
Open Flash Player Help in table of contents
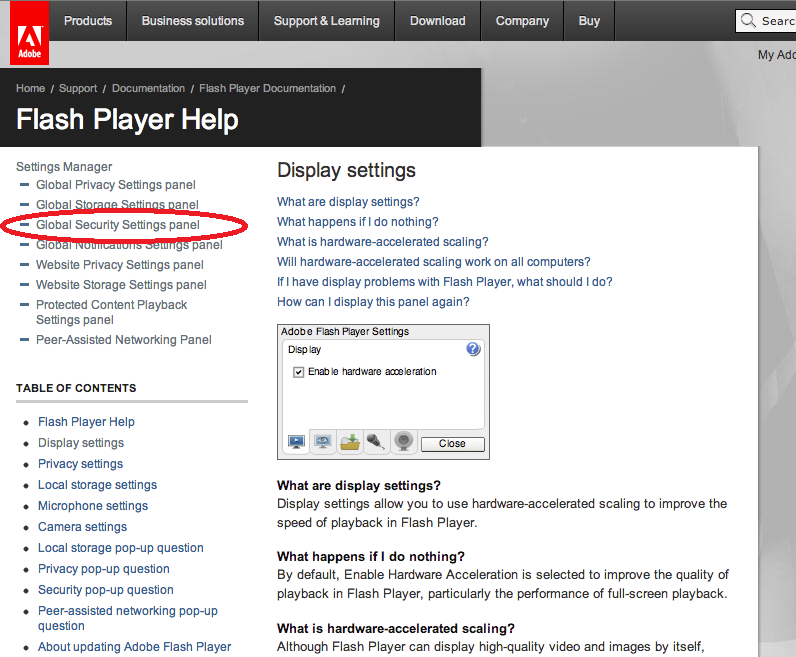(86, 422)
